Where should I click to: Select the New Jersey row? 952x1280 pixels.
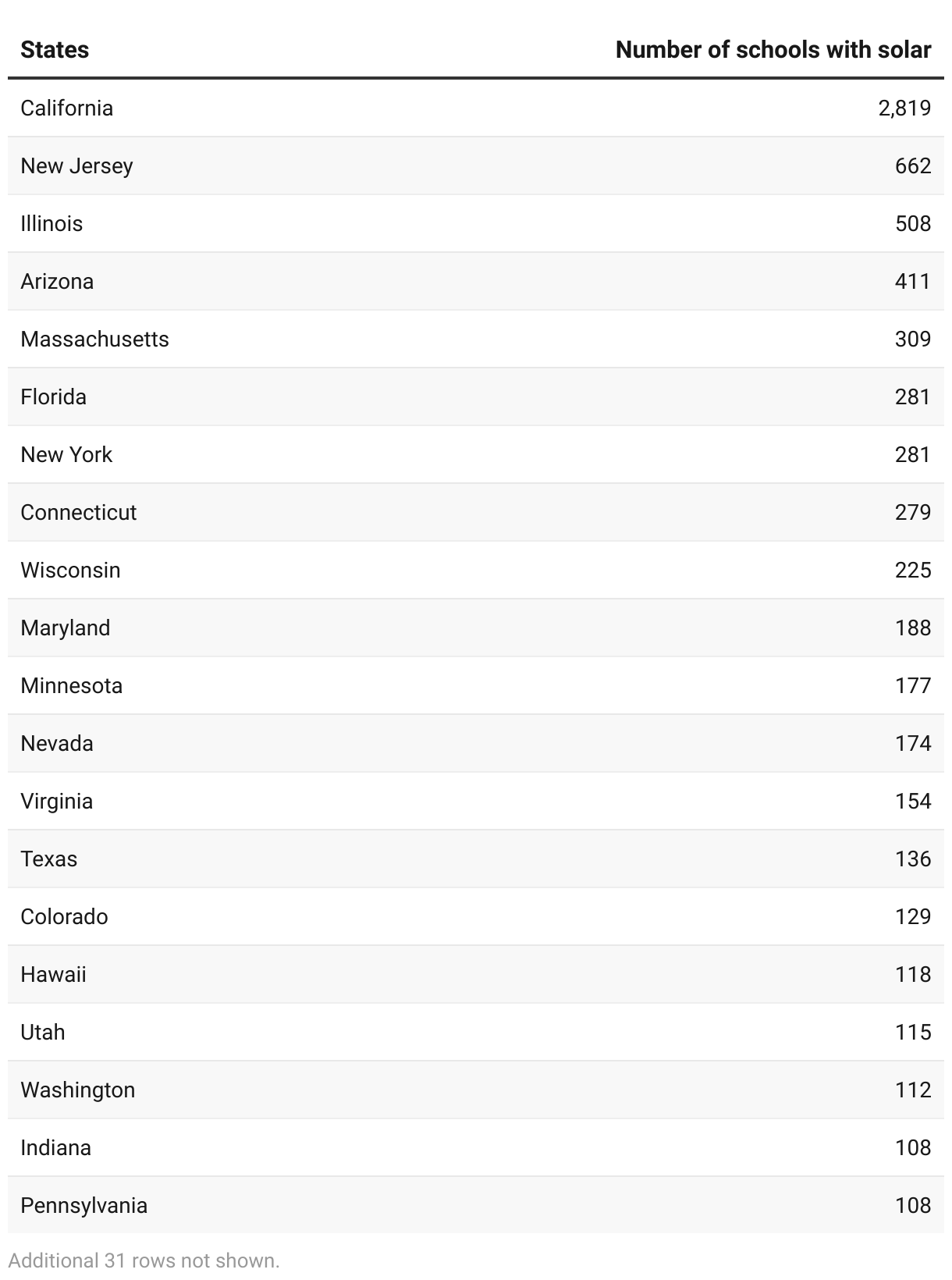pyautogui.click(x=476, y=165)
